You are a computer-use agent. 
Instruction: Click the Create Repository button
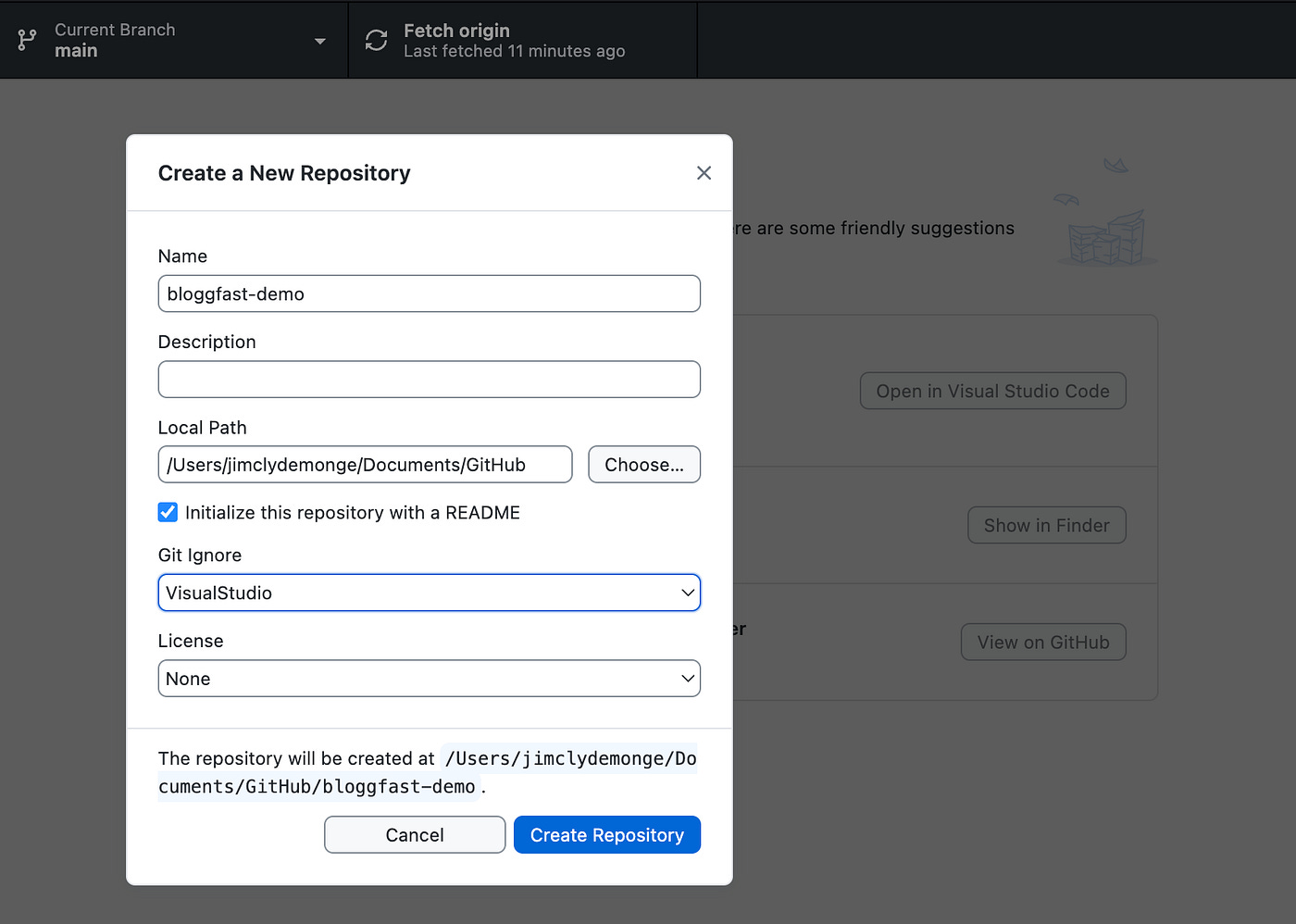pos(606,834)
